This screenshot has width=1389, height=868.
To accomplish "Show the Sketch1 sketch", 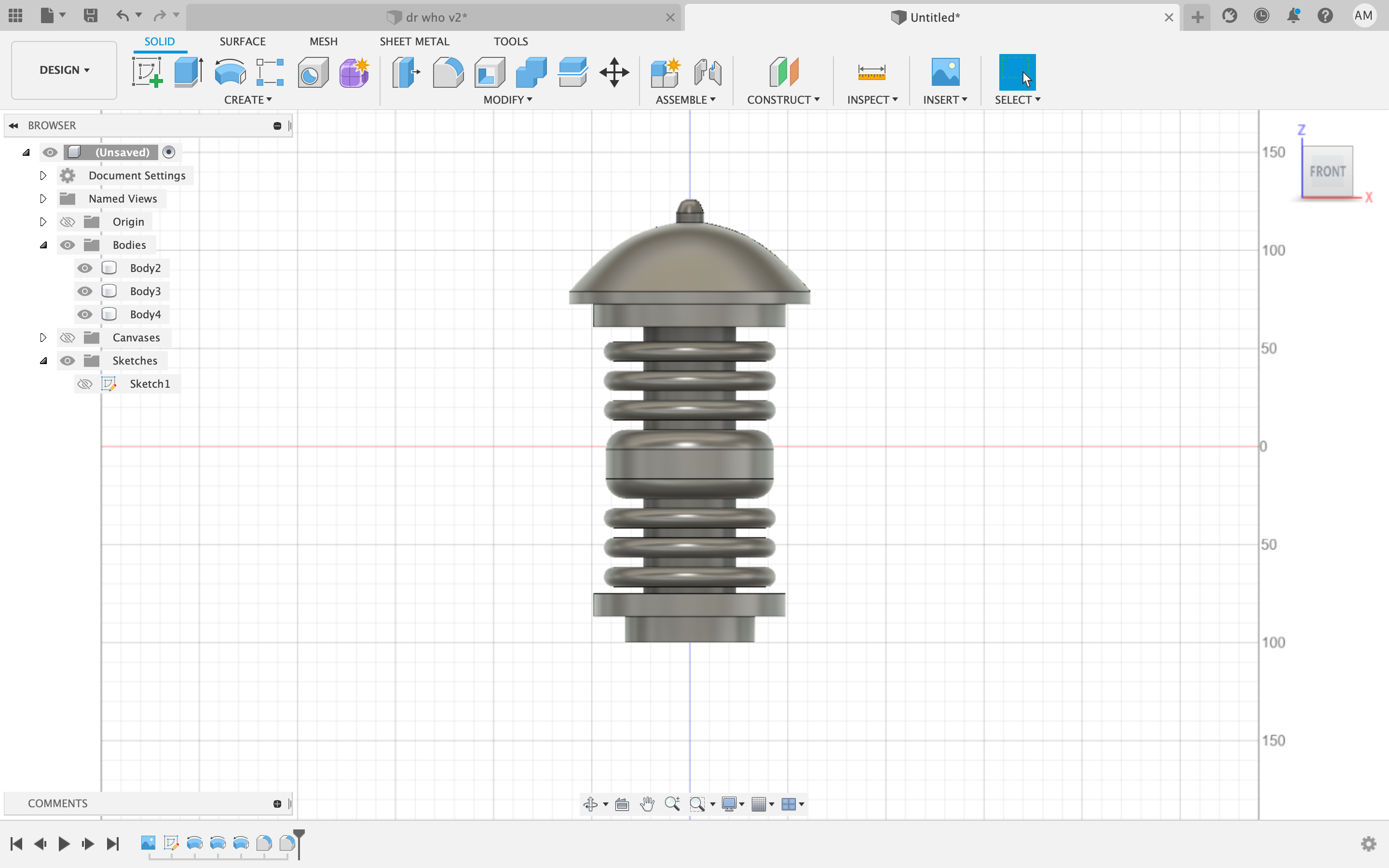I will click(x=84, y=383).
